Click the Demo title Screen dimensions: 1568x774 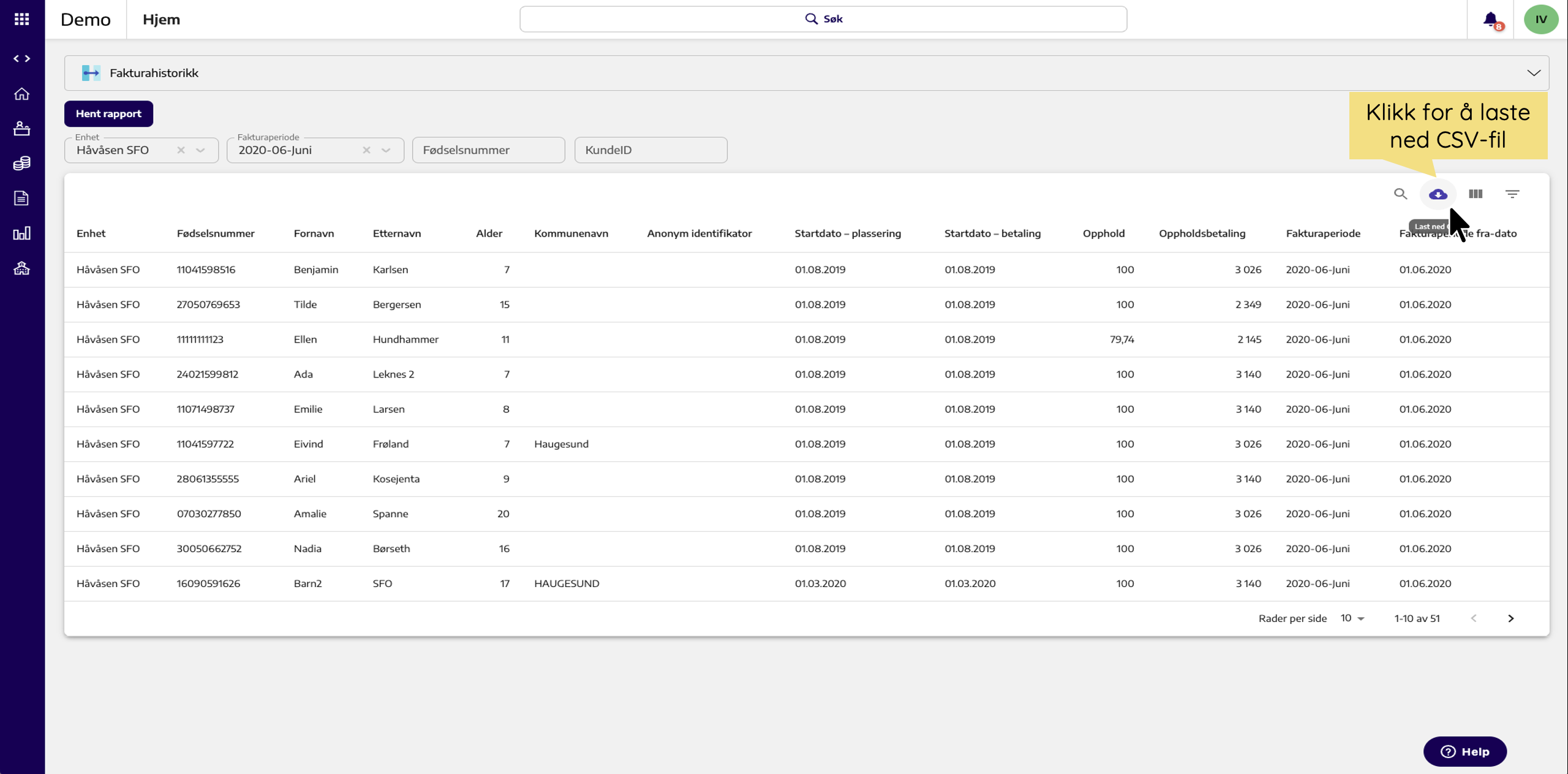85,19
